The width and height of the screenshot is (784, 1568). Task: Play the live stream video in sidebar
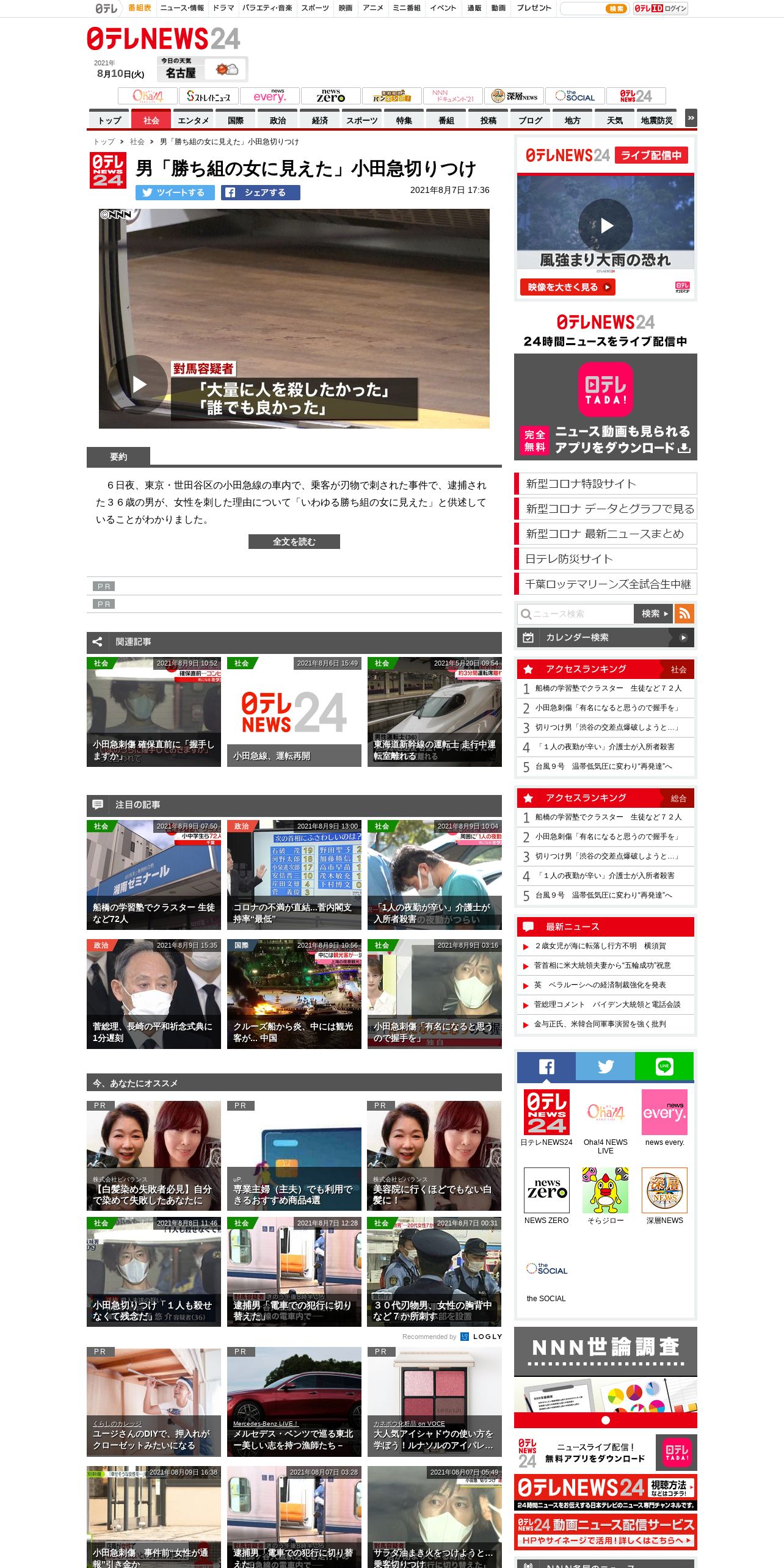606,226
